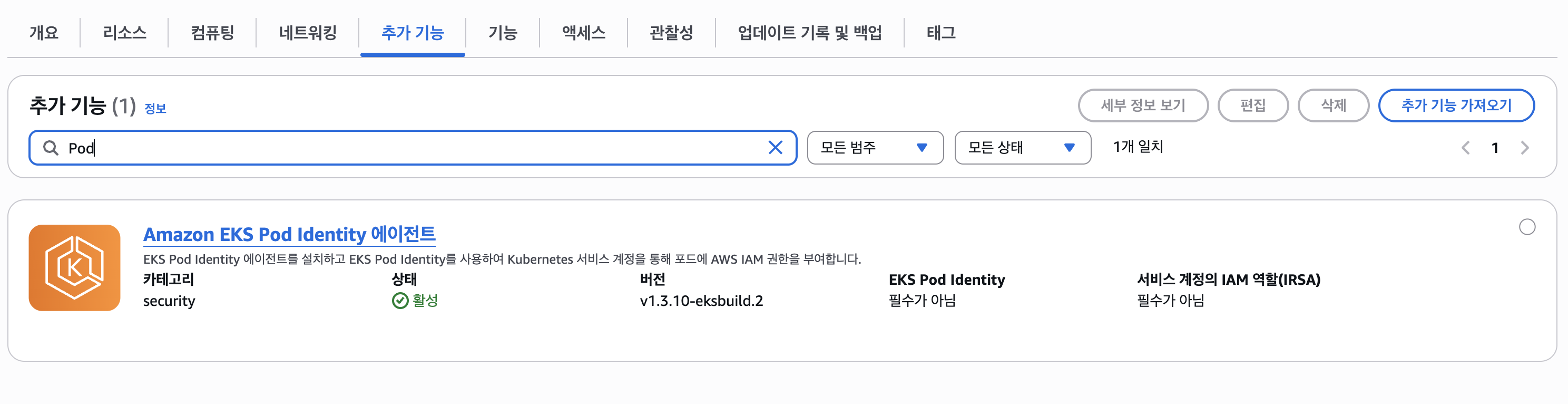
Task: Clear the Pod search text with X icon
Action: click(775, 148)
